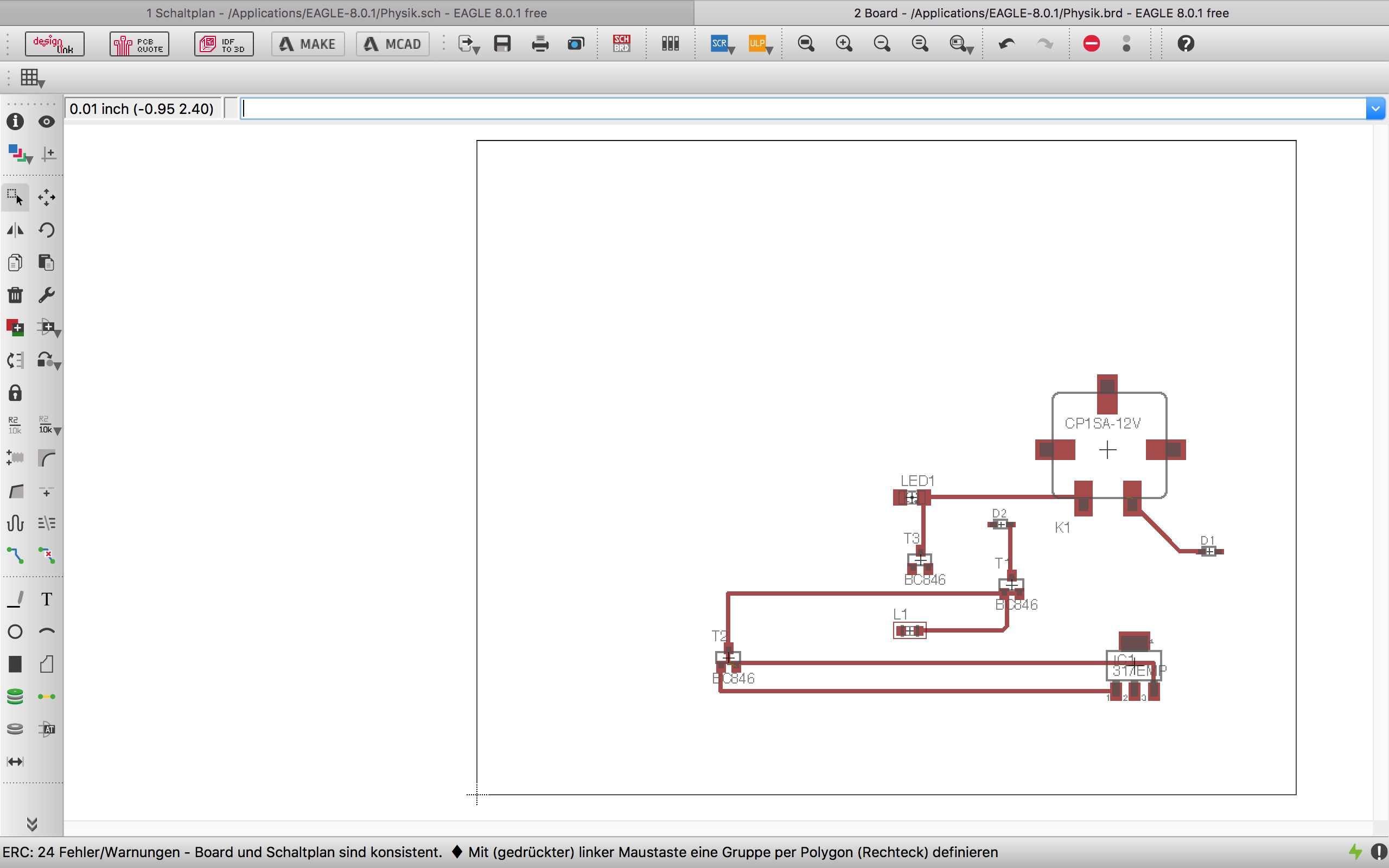The image size is (1389, 868).
Task: Zoom out of the board
Action: pyautogui.click(x=882, y=43)
